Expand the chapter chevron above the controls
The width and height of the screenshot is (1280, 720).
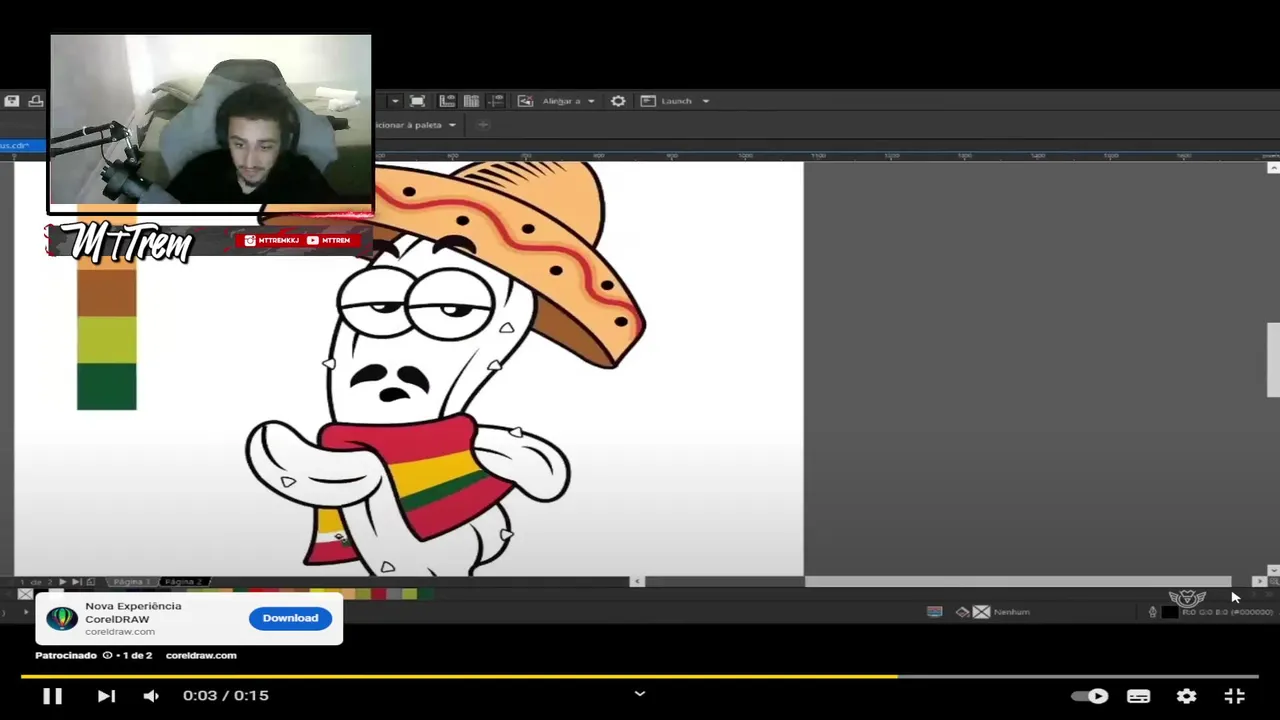point(640,693)
